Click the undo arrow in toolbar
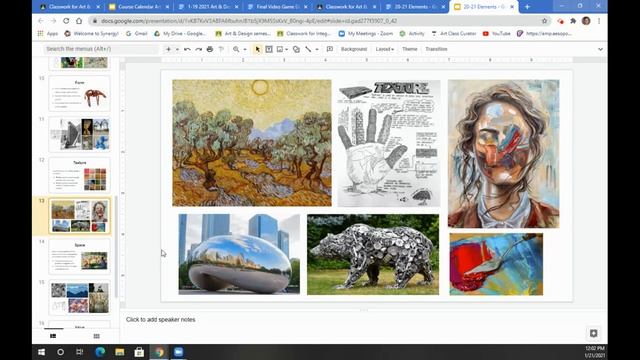640x360 pixels. tap(187, 49)
